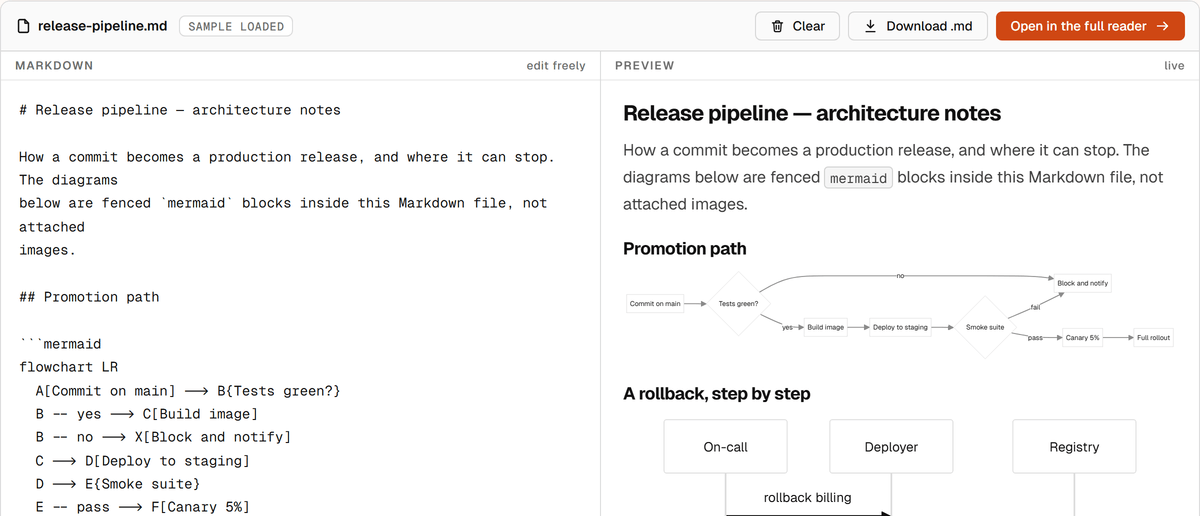Open in the full reader
Screen dimensions: 1200x516
pyautogui.click(x=1090, y=26)
